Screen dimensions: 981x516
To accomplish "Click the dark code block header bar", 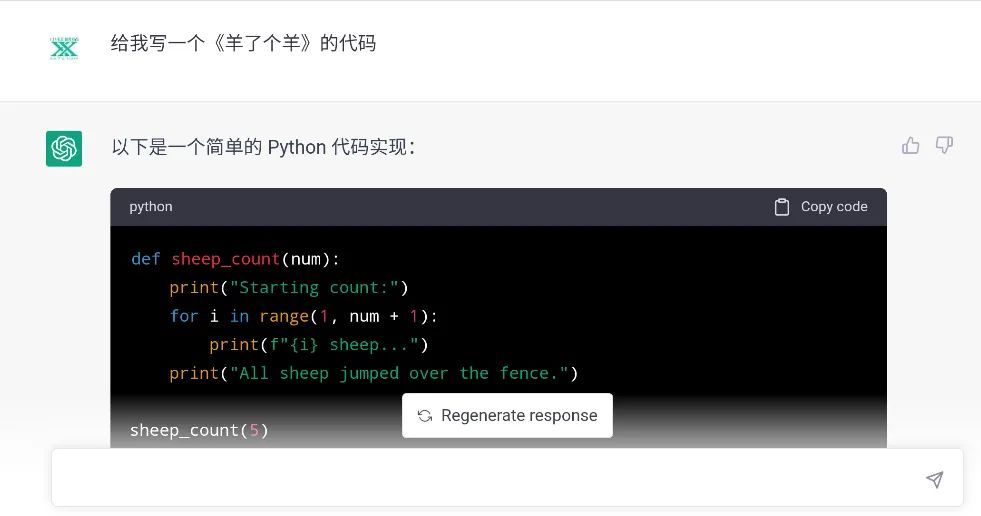I will 460,207.
